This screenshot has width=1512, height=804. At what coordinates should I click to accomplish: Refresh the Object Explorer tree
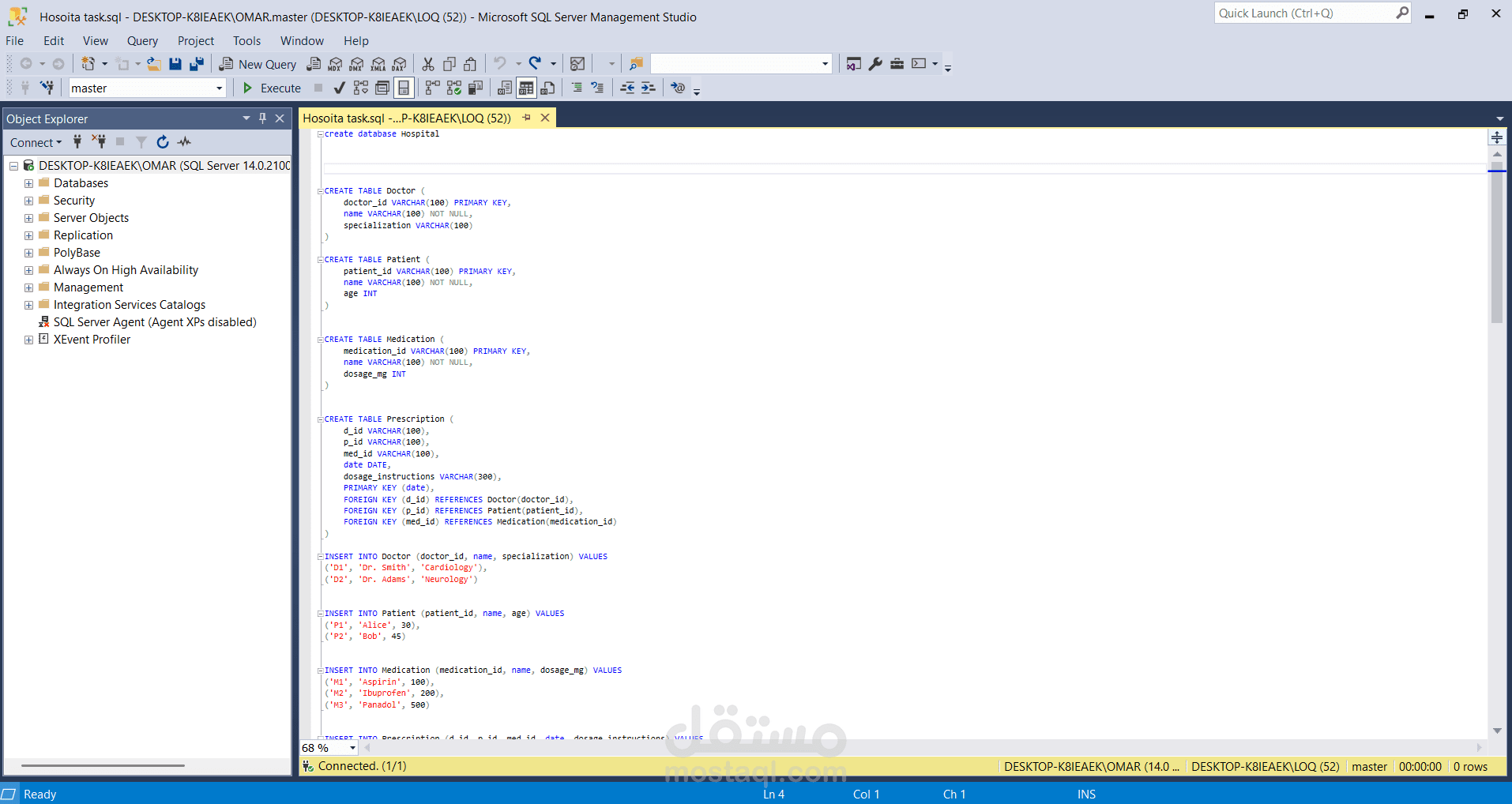pyautogui.click(x=163, y=142)
